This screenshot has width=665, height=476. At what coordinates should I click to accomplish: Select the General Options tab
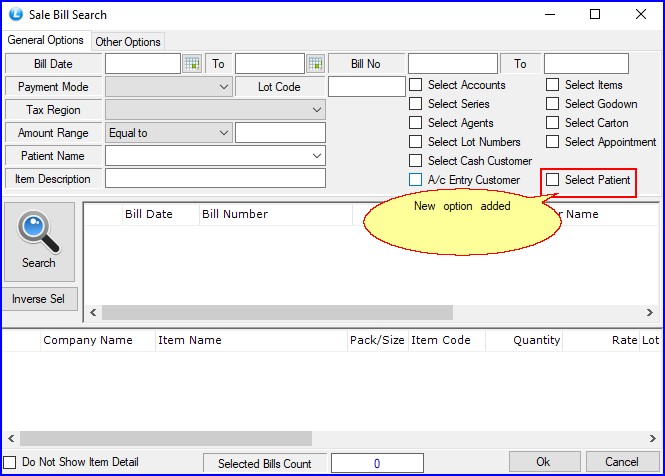click(x=46, y=40)
